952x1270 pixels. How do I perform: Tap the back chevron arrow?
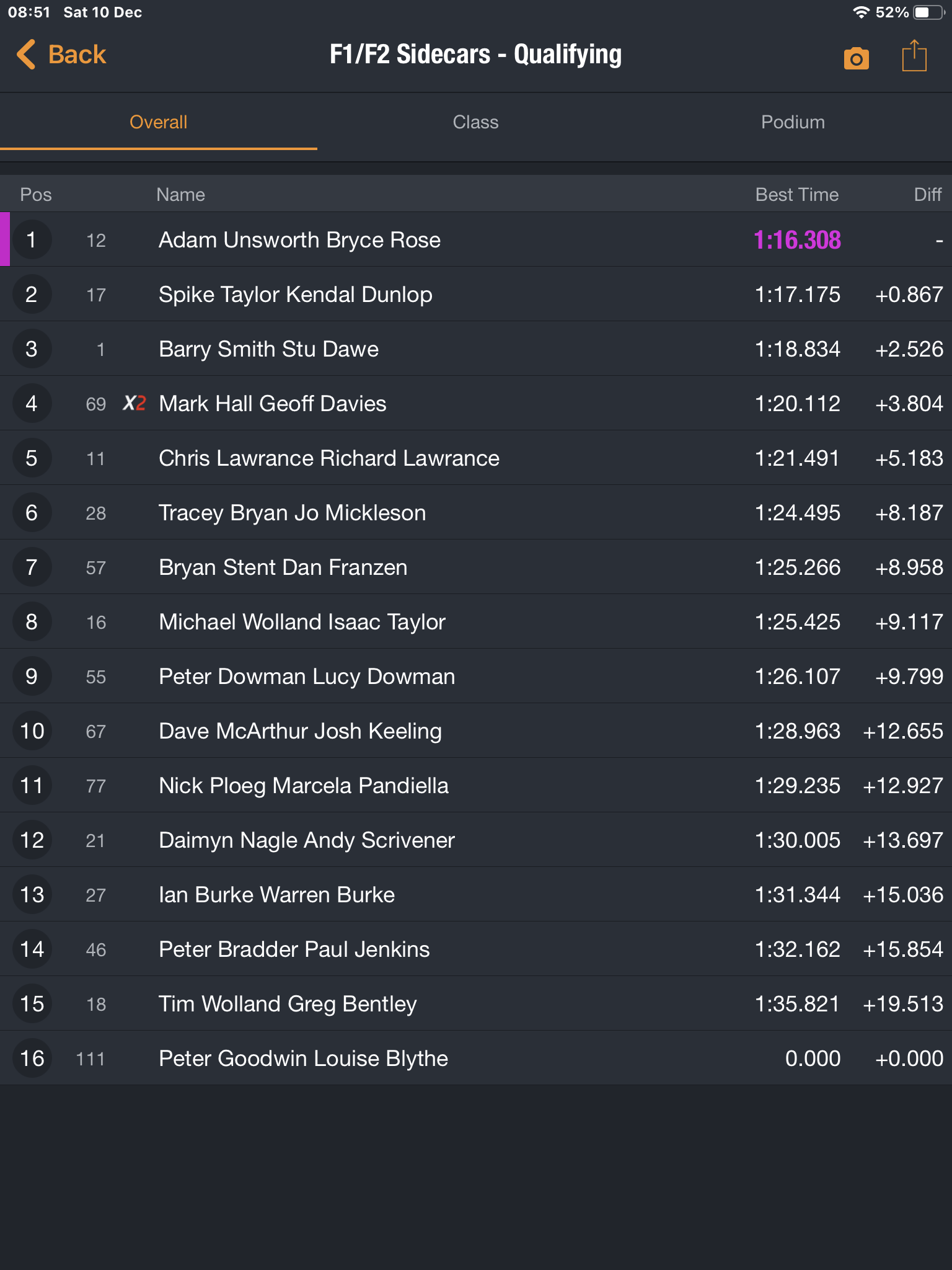26,55
